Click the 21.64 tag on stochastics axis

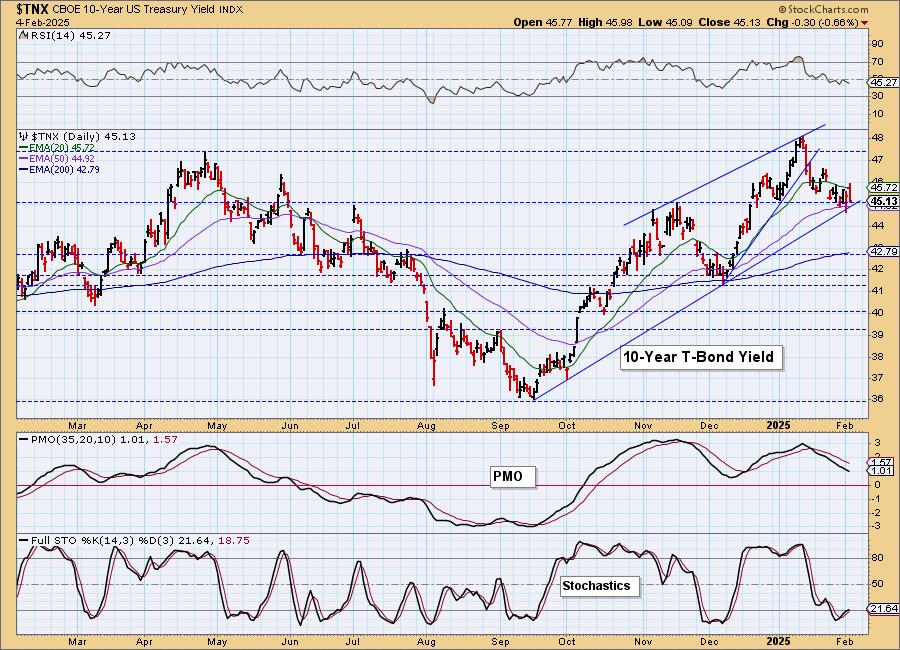pyautogui.click(x=883, y=609)
